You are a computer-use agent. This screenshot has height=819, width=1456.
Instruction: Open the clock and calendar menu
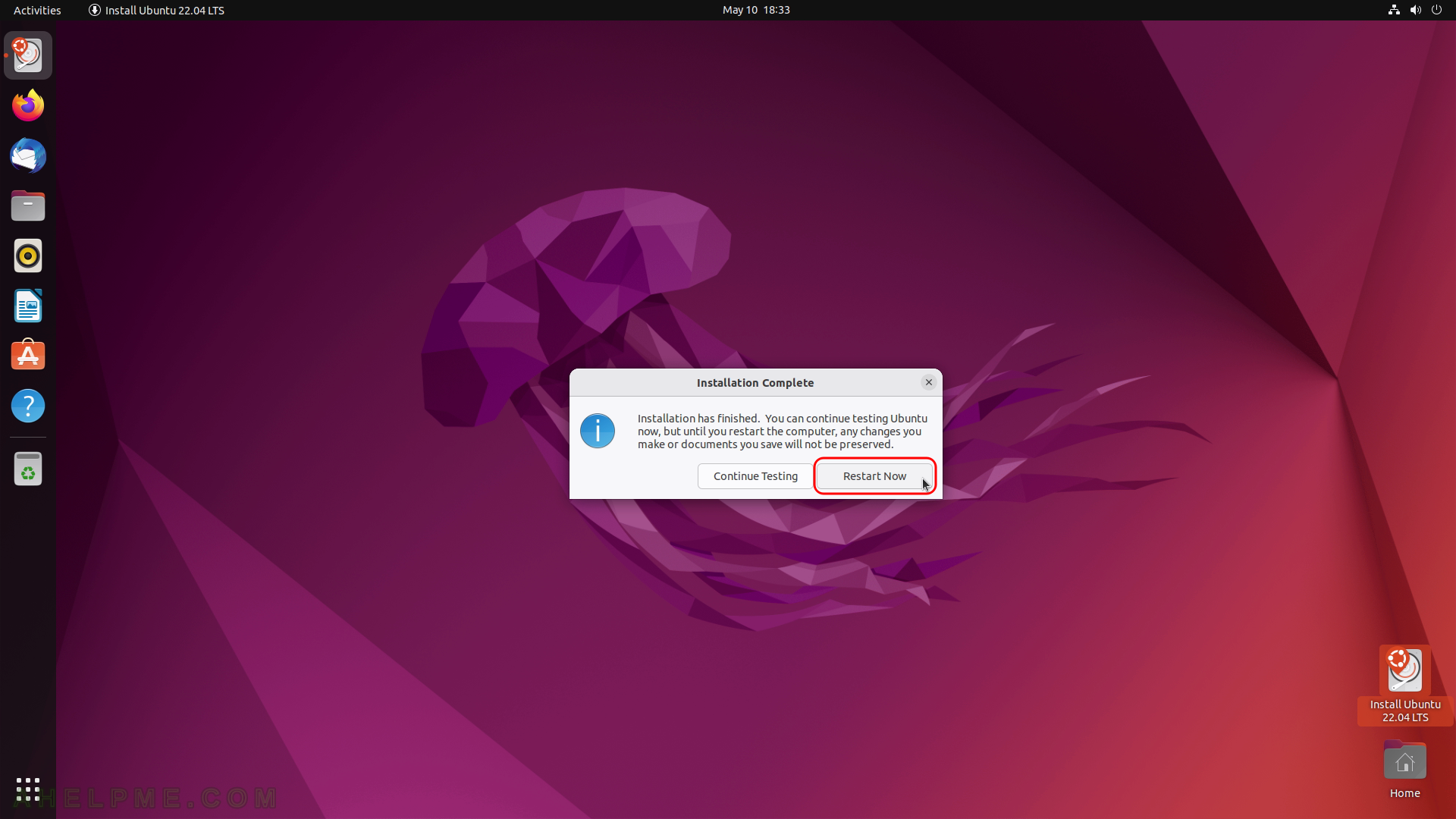[x=756, y=10]
